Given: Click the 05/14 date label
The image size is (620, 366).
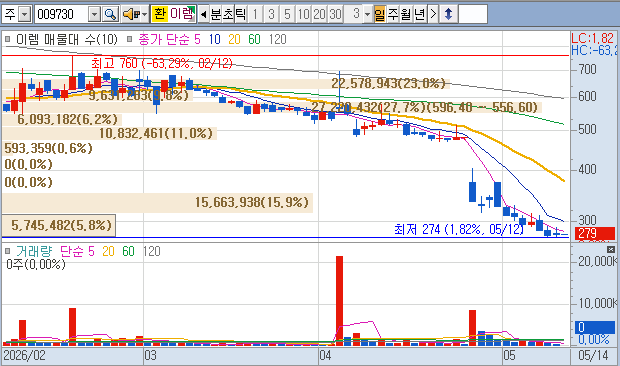Looking at the screenshot, I should (593, 355).
